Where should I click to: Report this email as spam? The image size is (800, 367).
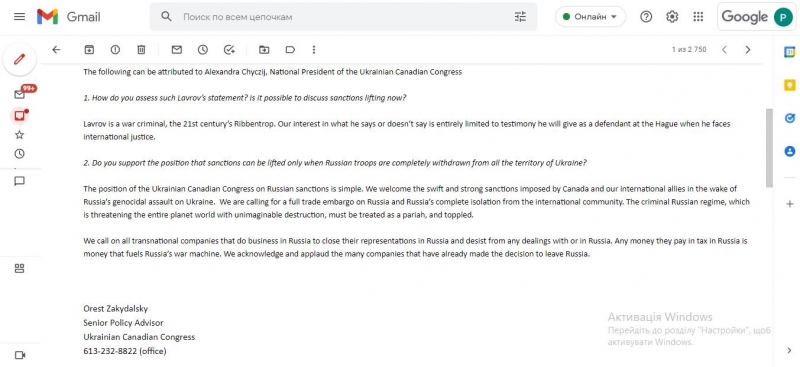[x=115, y=50]
